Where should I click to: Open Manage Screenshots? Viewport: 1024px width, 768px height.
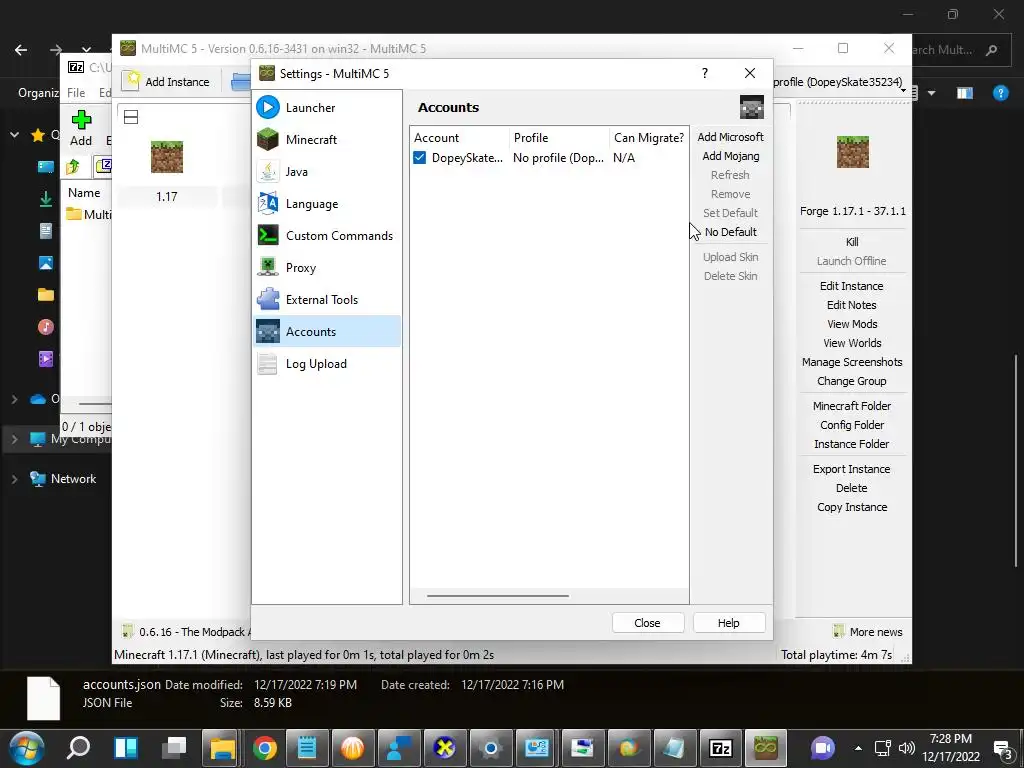(x=852, y=362)
